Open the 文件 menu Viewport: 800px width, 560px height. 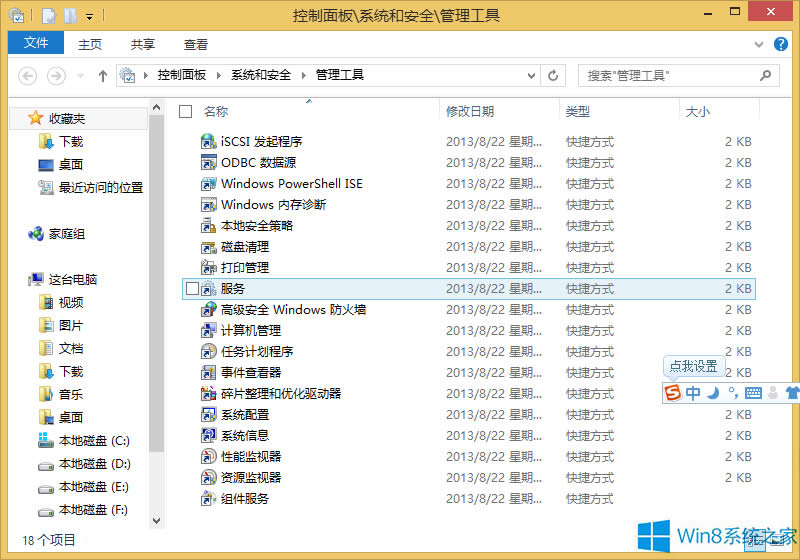tap(36, 44)
